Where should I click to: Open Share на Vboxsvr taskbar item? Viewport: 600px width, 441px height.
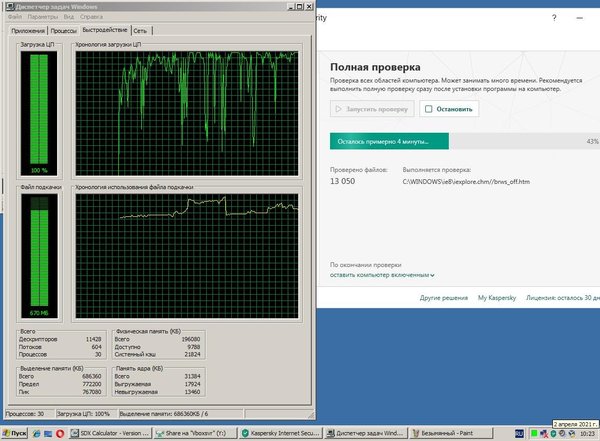192,433
